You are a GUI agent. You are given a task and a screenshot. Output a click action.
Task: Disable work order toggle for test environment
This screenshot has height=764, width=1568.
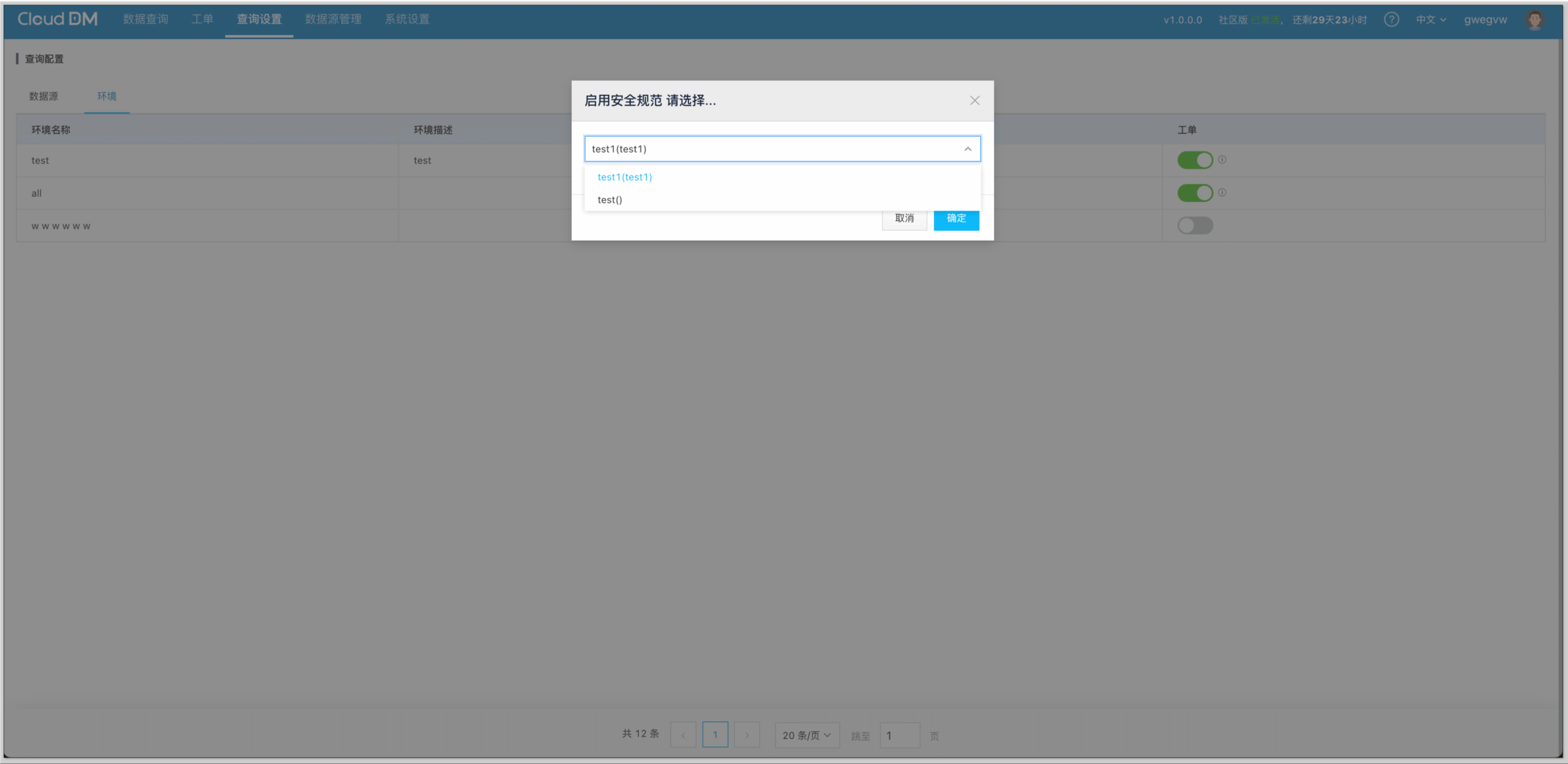coord(1195,160)
